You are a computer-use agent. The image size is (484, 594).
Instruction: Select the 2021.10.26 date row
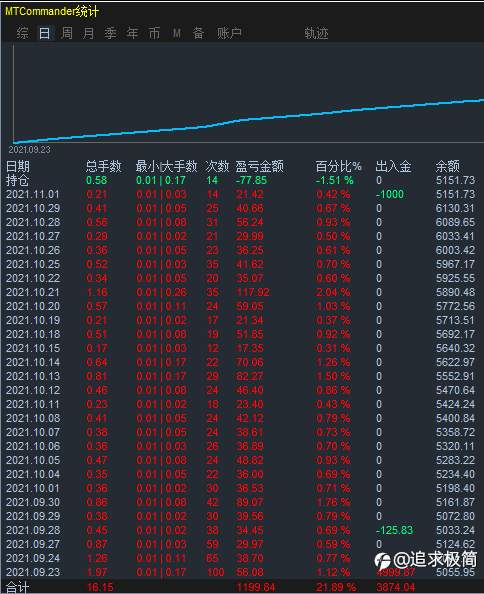(x=33, y=250)
